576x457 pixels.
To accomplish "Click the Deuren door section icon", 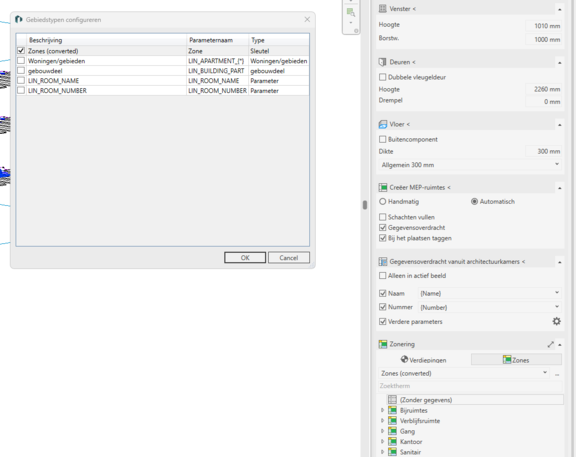I will 383,62.
